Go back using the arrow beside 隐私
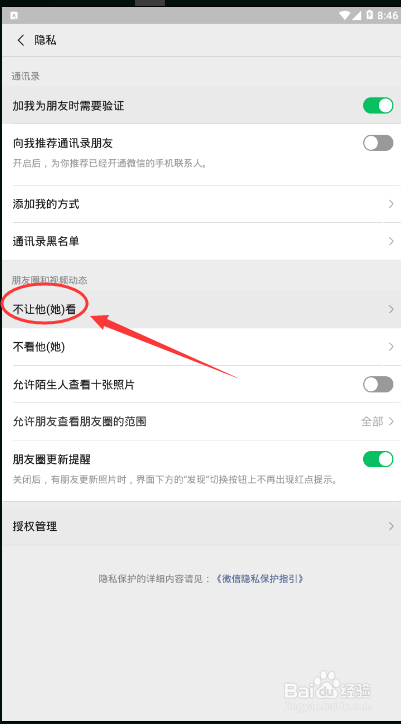Viewport: 401px width, 724px height. pyautogui.click(x=21, y=40)
